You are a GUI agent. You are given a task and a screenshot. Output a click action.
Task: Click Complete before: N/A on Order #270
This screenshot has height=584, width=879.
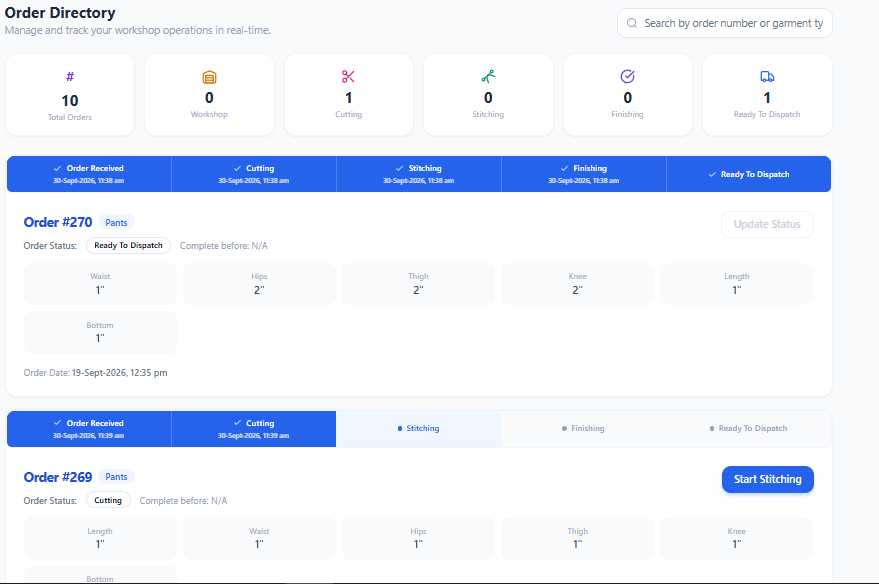(x=224, y=245)
